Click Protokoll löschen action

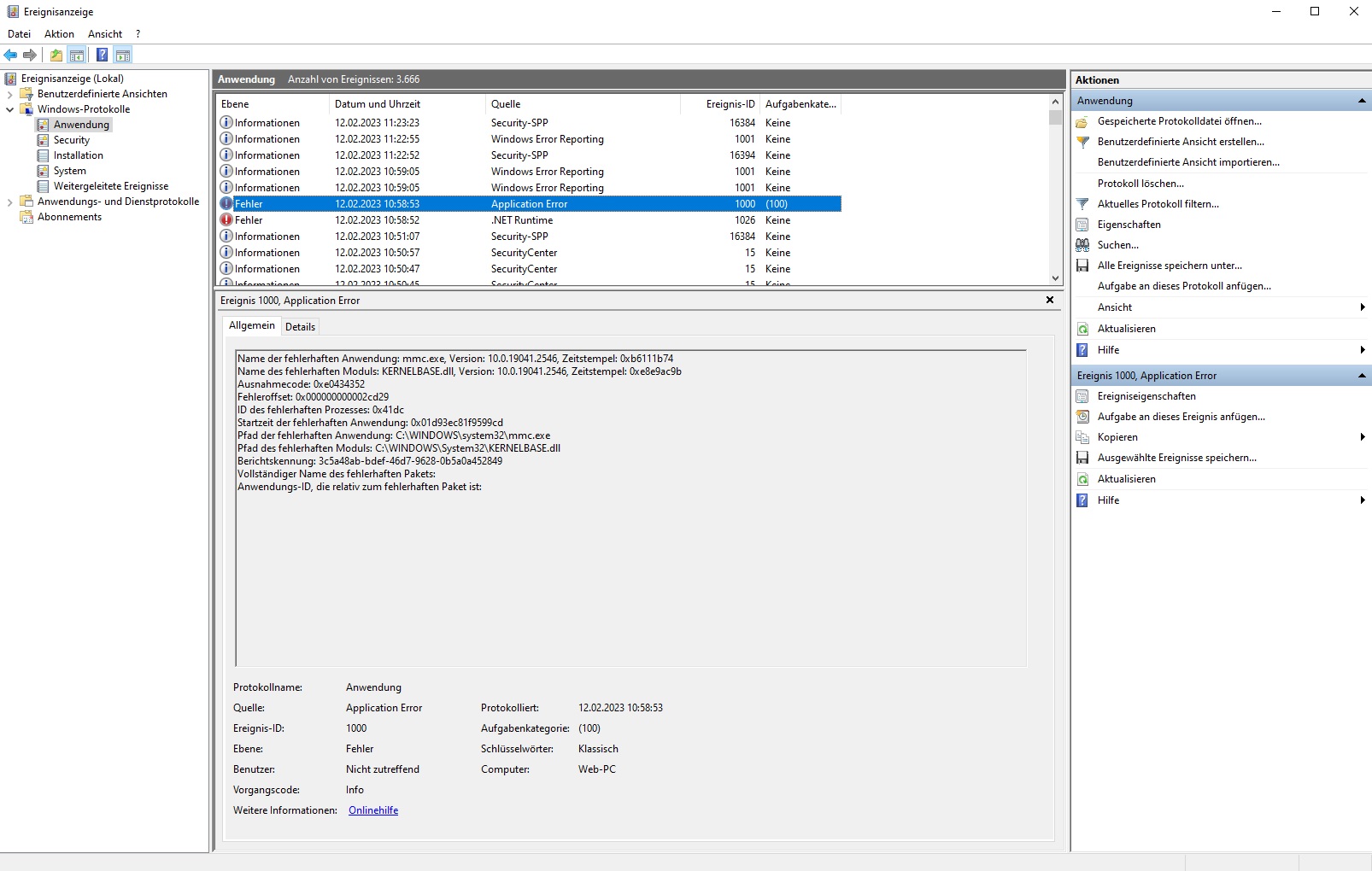(x=1140, y=184)
